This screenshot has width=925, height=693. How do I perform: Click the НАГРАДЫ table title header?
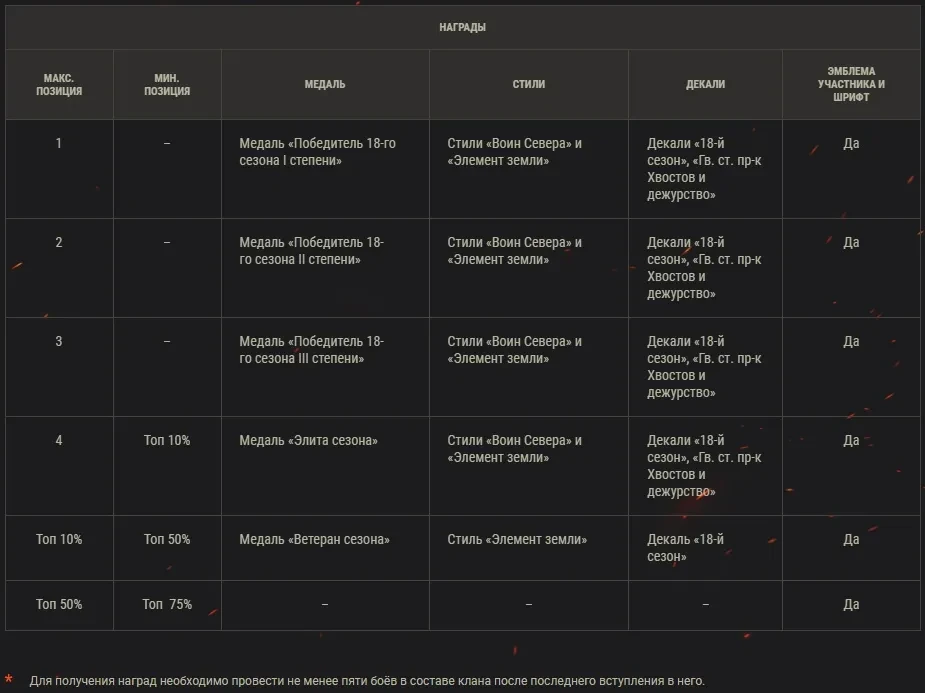(462, 27)
